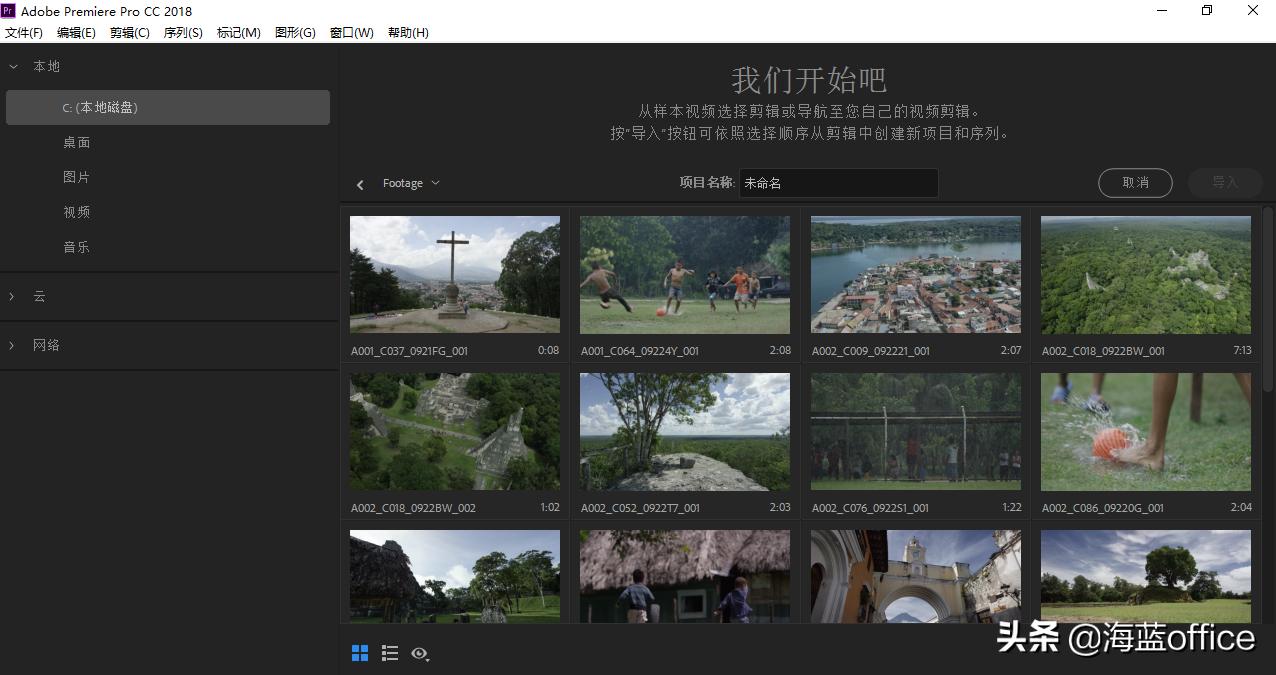The height and width of the screenshot is (675, 1276).
Task: Click the 项目名称 input field
Action: (x=838, y=183)
